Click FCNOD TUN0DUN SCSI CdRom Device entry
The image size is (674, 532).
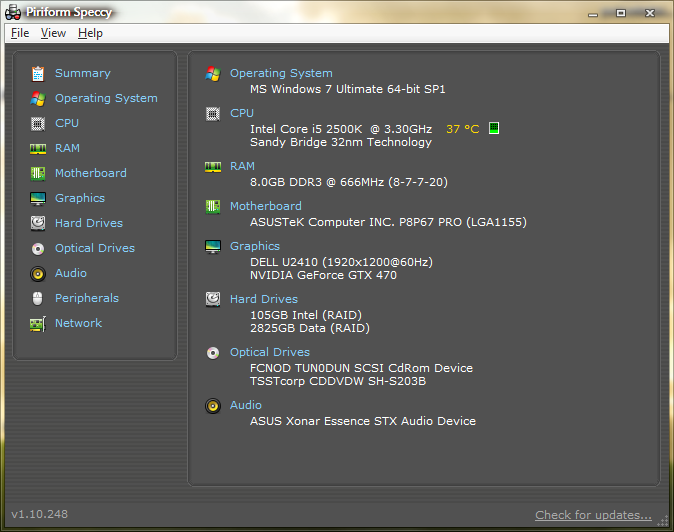(x=362, y=368)
